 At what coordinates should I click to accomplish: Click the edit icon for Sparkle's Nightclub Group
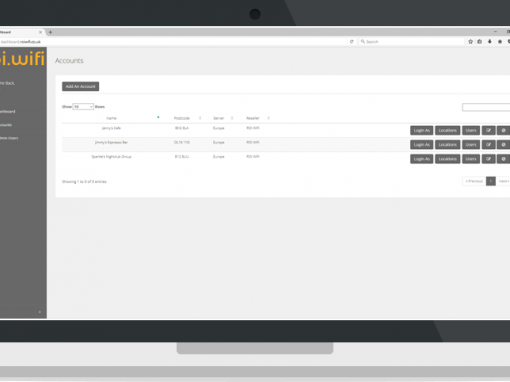point(488,159)
